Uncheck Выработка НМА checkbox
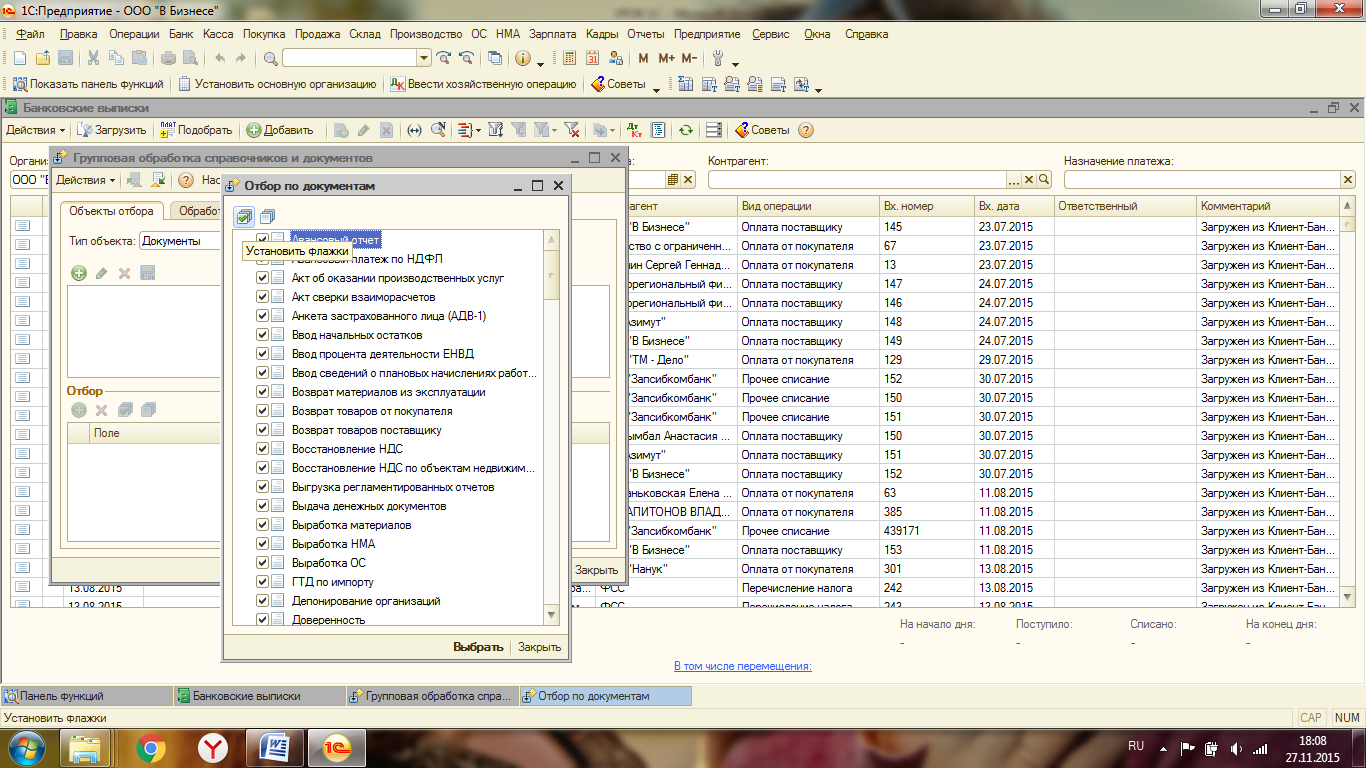The height and width of the screenshot is (768, 1366). (263, 544)
